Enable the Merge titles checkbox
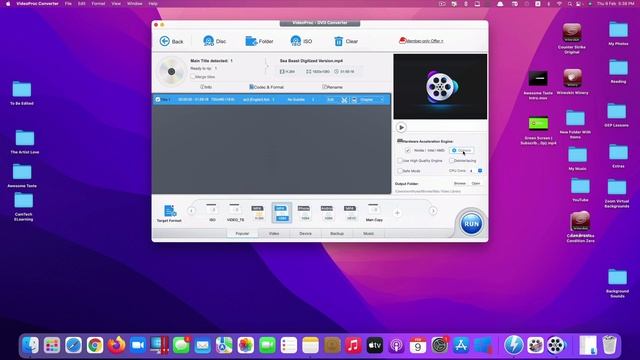Image resolution: width=640 pixels, height=360 pixels. click(x=193, y=77)
